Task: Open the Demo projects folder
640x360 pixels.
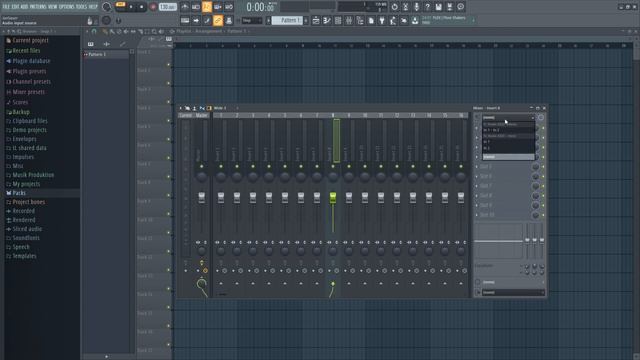Action: (x=29, y=130)
